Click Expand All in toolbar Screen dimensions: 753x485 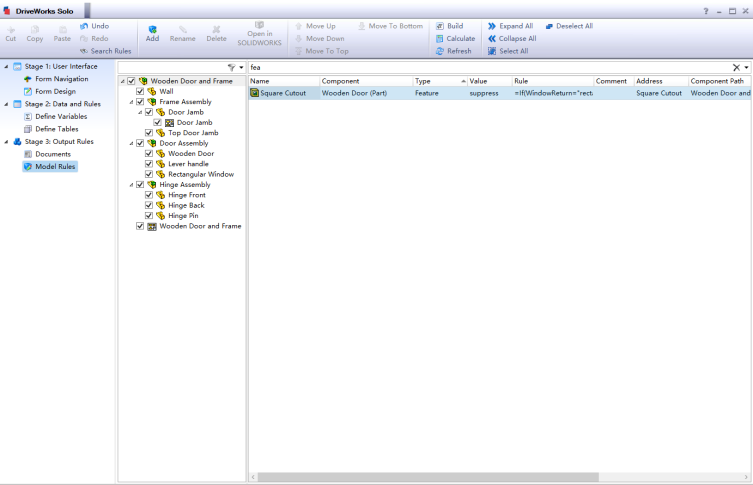tap(510, 26)
